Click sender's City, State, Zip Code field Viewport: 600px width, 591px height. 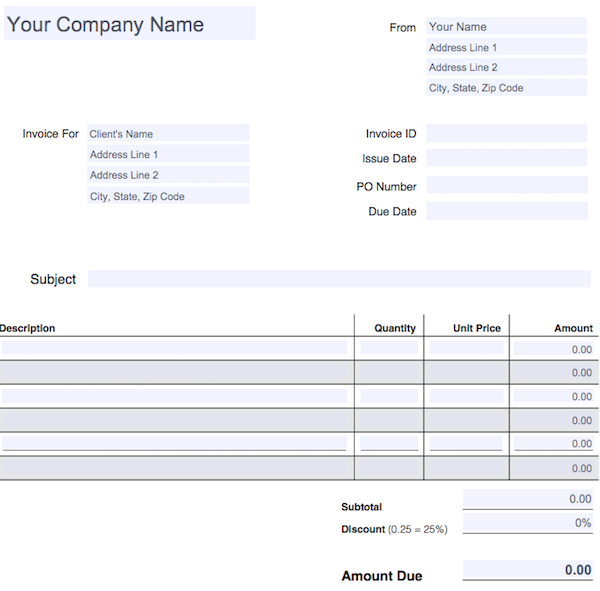[x=506, y=88]
